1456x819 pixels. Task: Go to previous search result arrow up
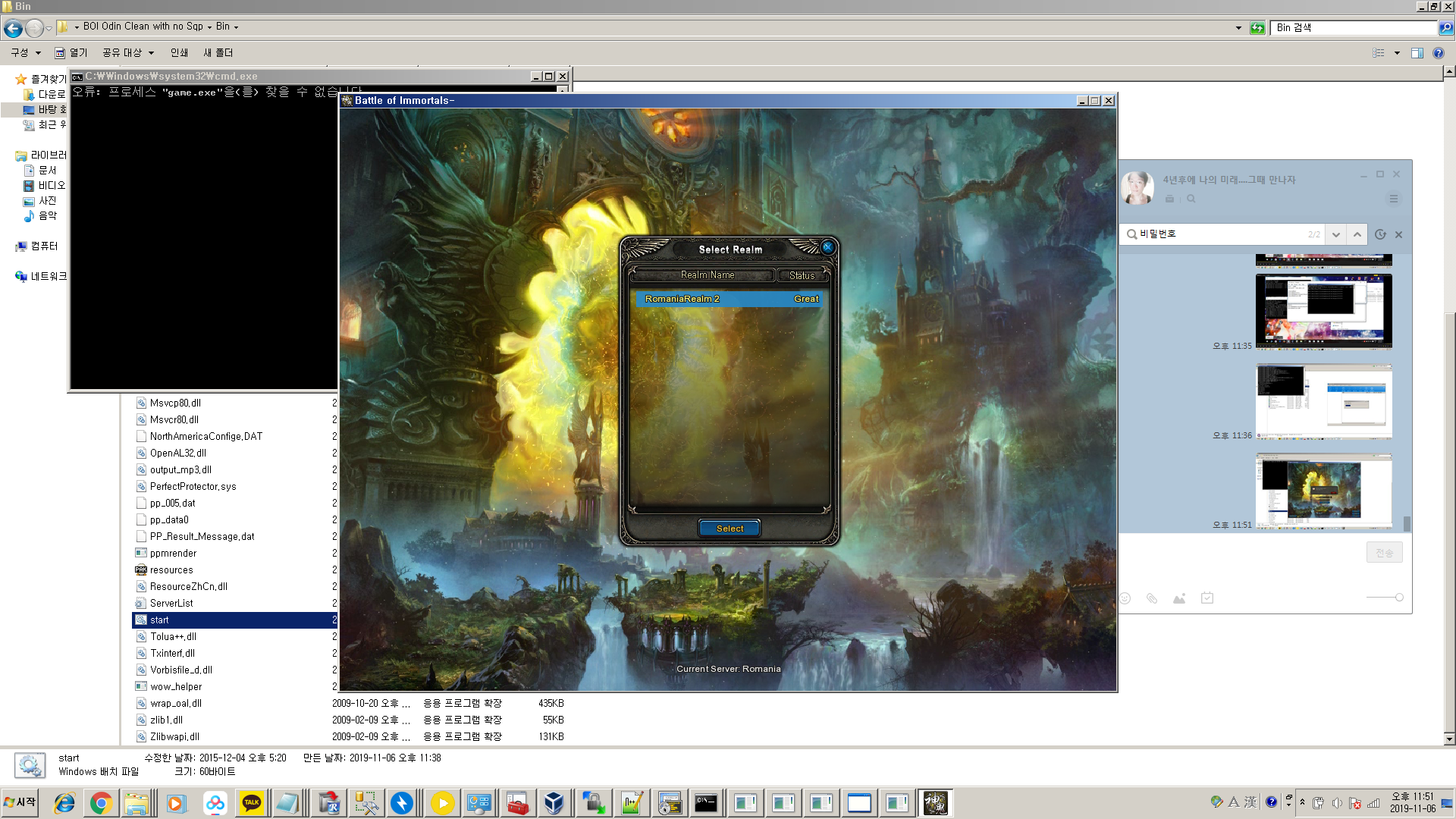[1357, 234]
